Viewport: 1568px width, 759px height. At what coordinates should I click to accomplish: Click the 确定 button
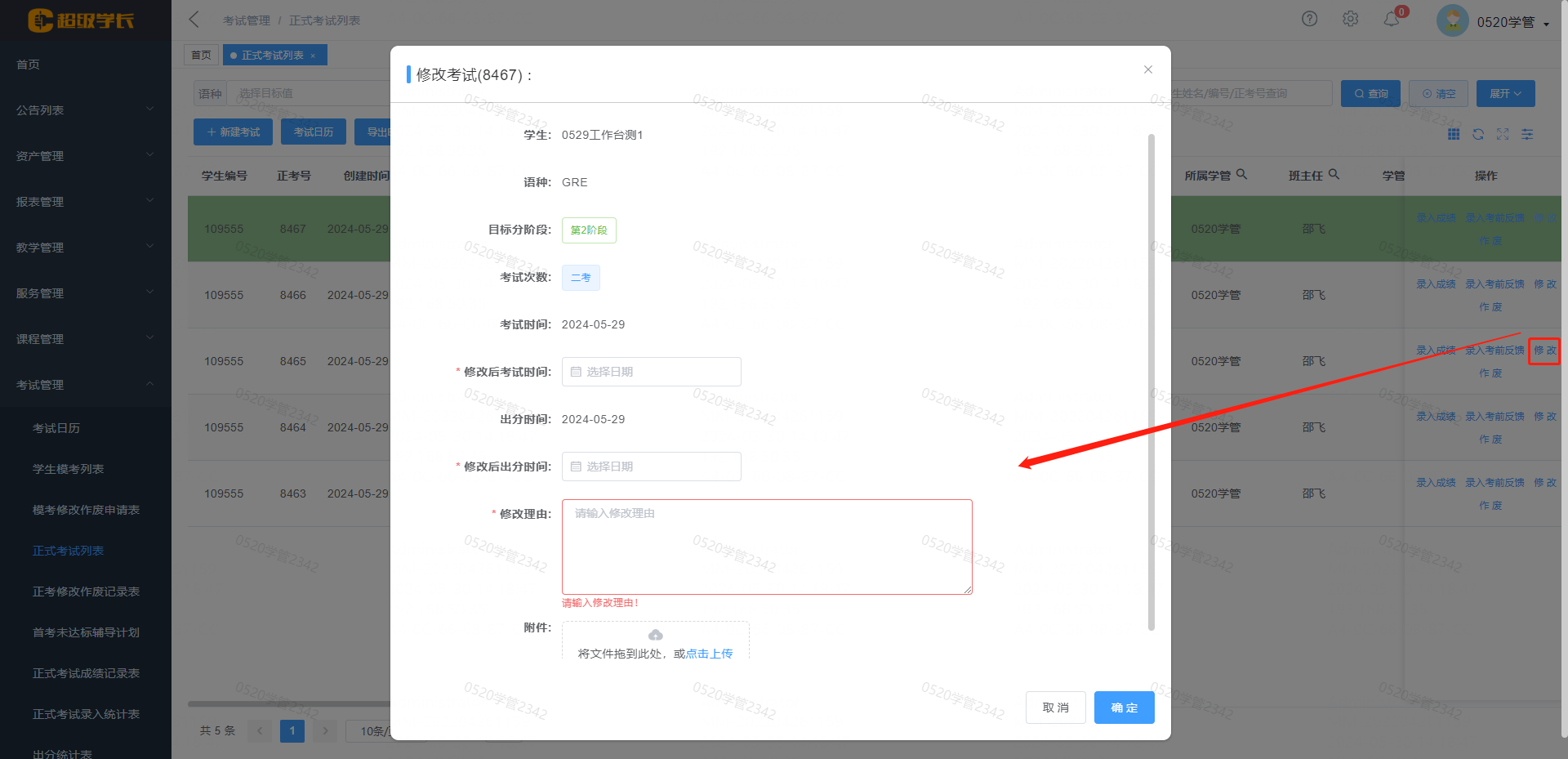coord(1124,708)
